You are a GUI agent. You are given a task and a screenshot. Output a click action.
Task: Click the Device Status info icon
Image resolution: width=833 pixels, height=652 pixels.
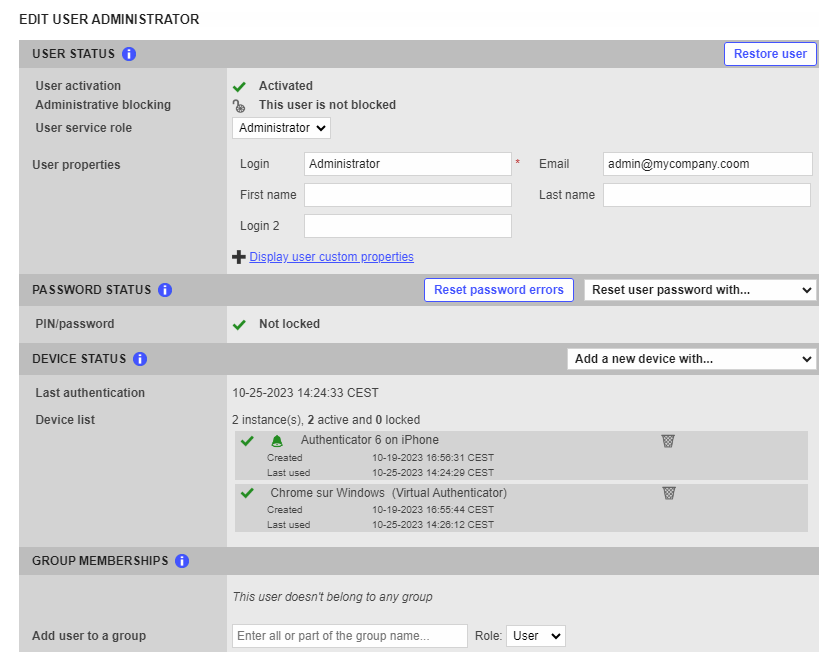click(x=140, y=359)
